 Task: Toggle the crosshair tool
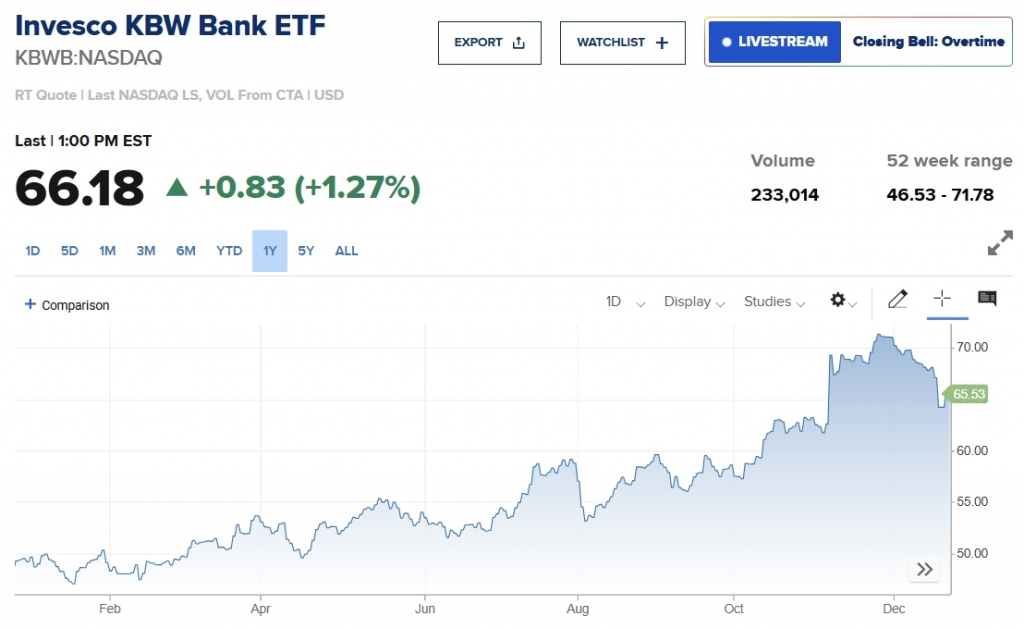point(941,299)
